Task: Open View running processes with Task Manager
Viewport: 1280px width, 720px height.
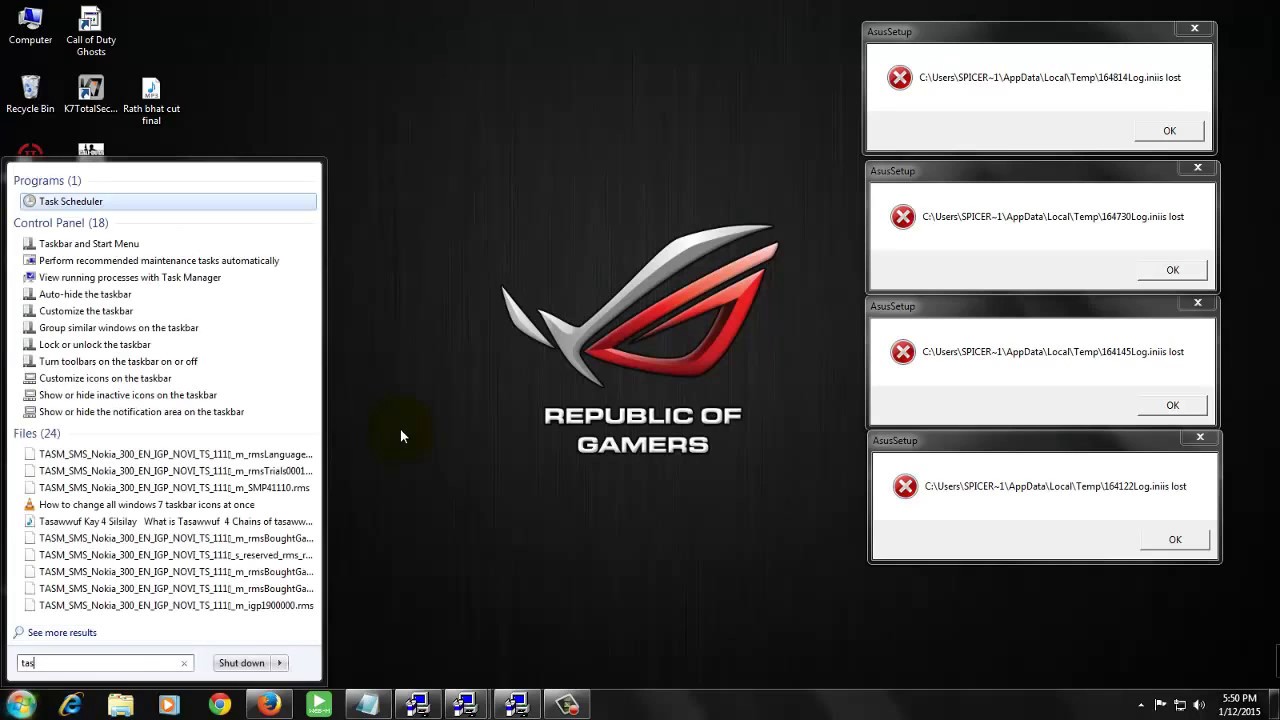Action: [x=129, y=278]
